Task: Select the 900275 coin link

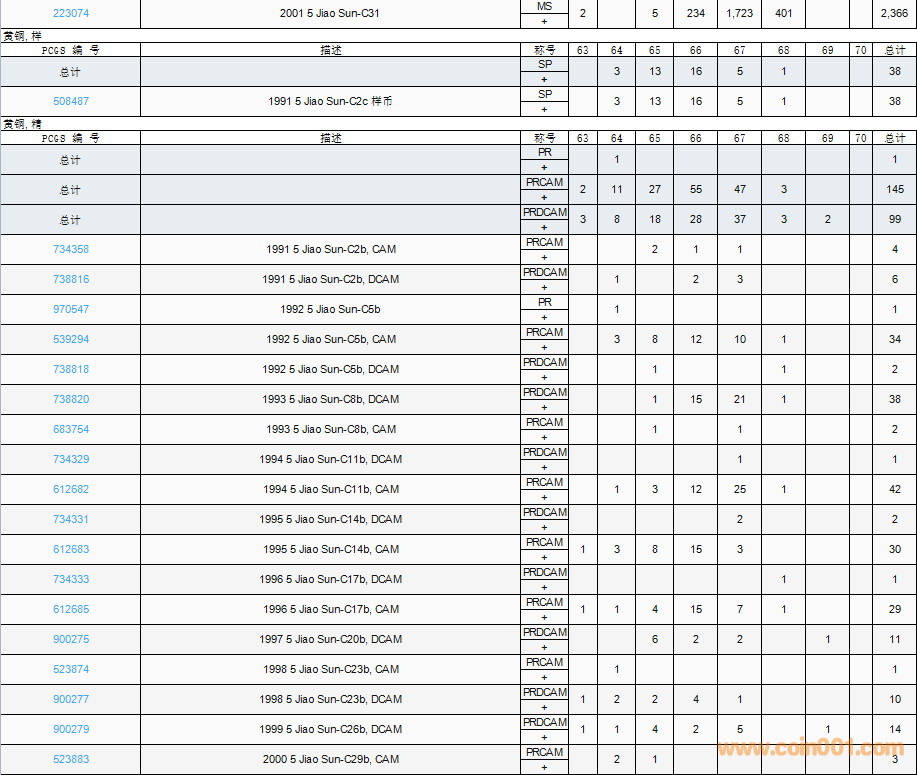Action: click(70, 639)
